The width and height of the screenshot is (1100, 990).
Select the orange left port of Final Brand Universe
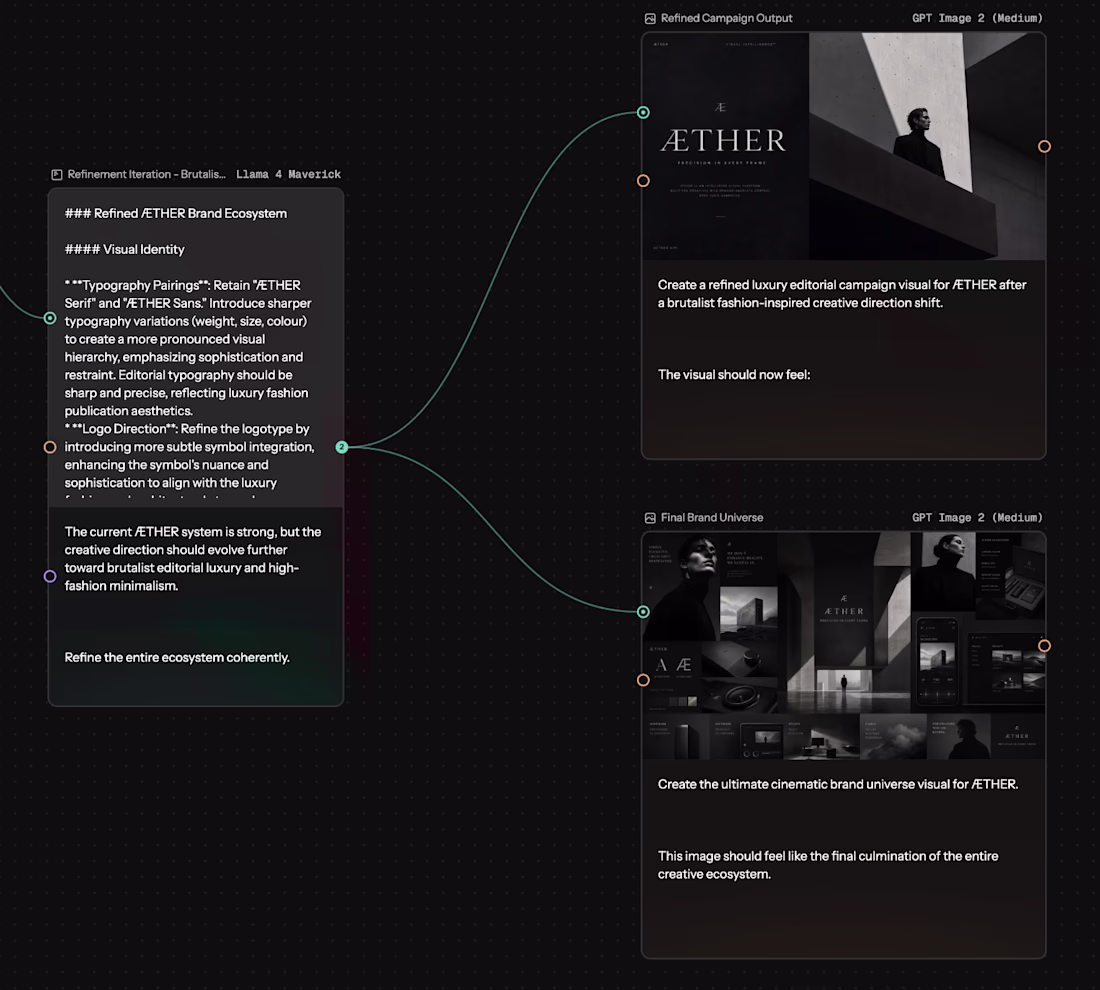pyautogui.click(x=643, y=680)
